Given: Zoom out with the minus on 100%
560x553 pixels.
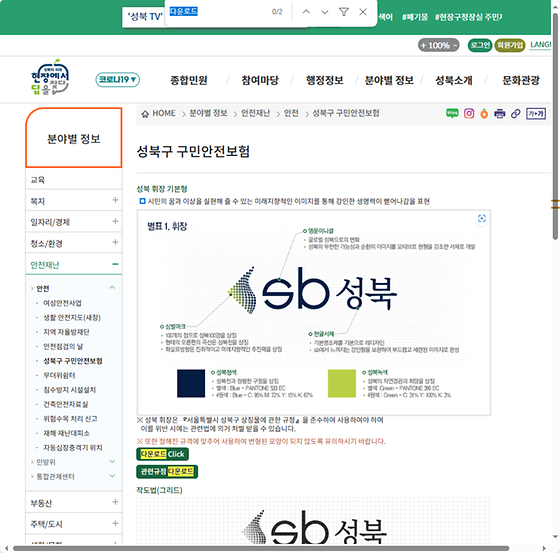Looking at the screenshot, I should (455, 45).
